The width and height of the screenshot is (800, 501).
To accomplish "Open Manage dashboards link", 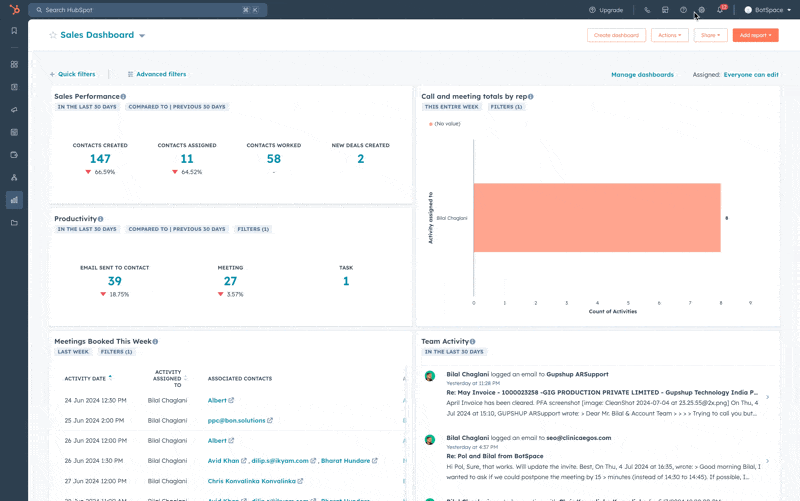I will pyautogui.click(x=642, y=74).
